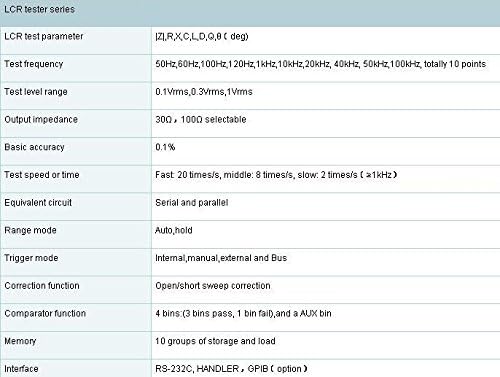Screen dimensions: 500x377
Task: Select the 'Correction function' label
Action: 42,286
